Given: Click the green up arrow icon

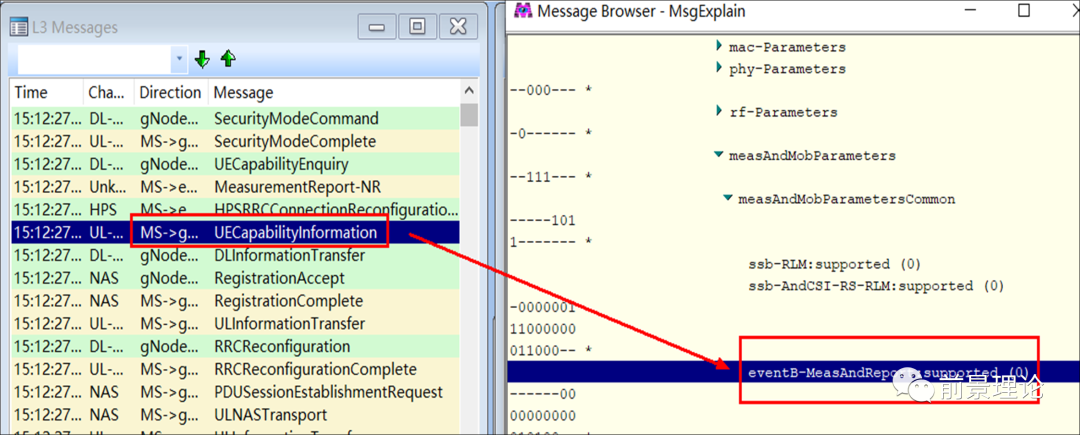Looking at the screenshot, I should coord(228,60).
